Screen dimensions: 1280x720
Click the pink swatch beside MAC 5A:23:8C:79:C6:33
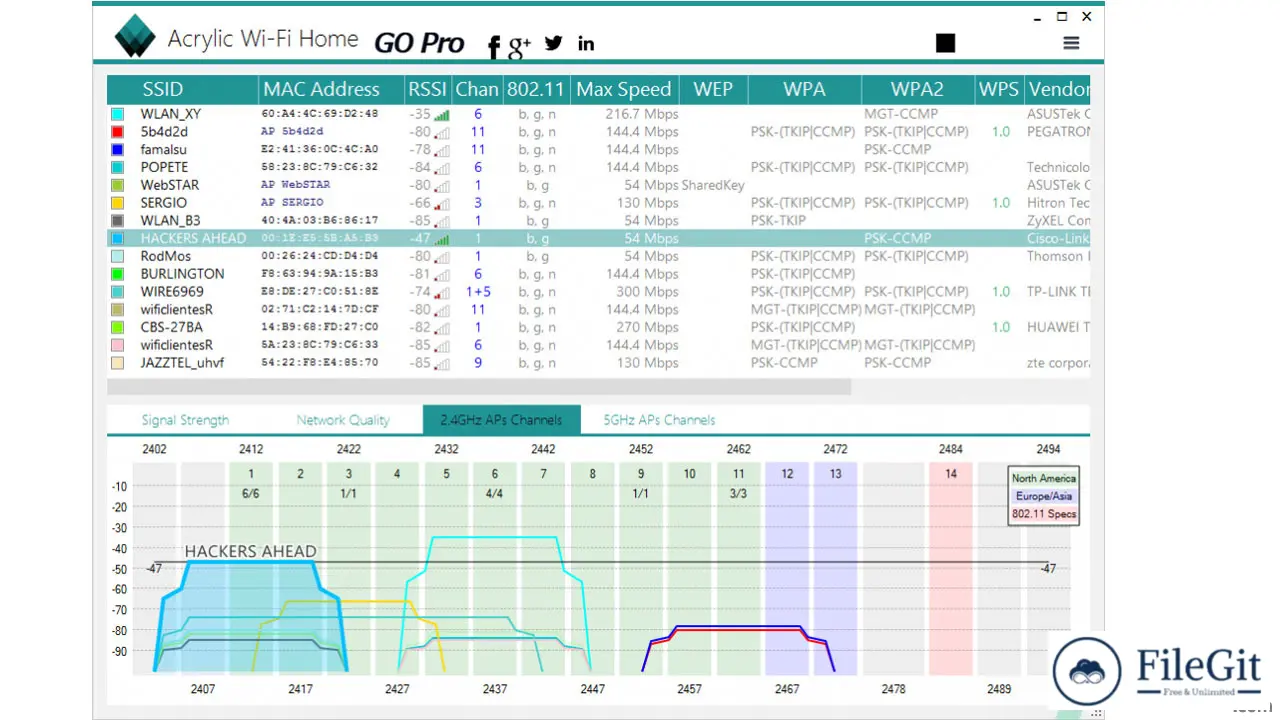(118, 345)
